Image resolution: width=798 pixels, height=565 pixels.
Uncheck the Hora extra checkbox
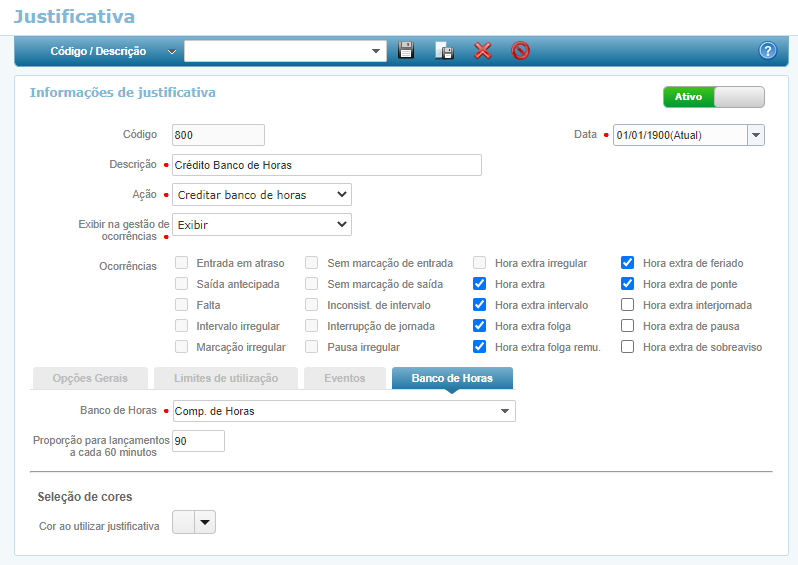click(x=480, y=284)
